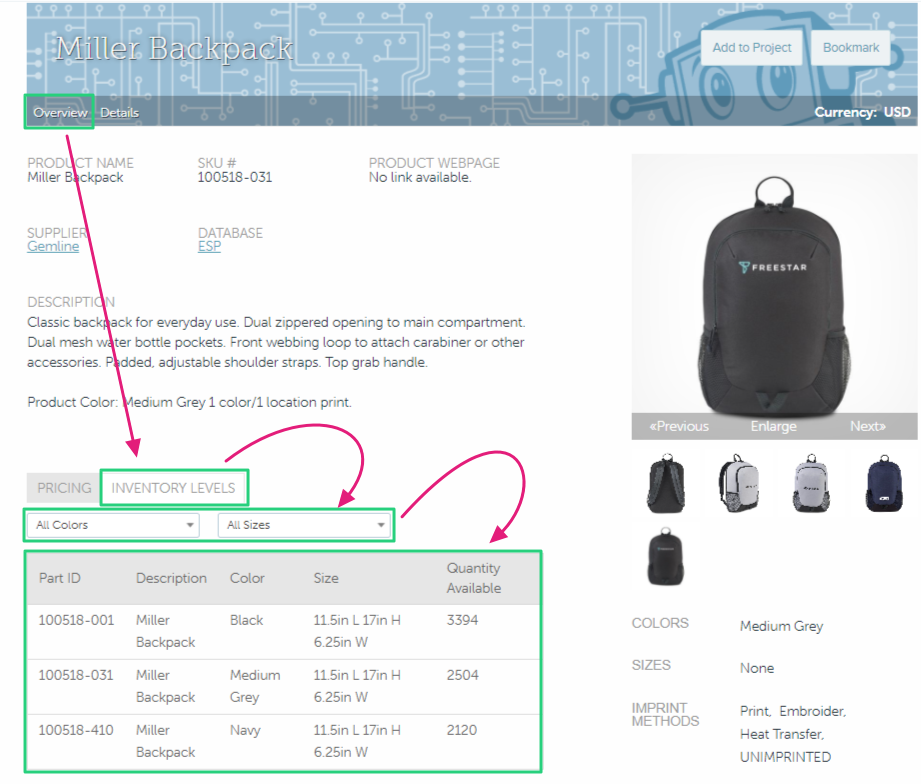The width and height of the screenshot is (921, 784).
Task: Open the Details tab
Action: point(120,113)
